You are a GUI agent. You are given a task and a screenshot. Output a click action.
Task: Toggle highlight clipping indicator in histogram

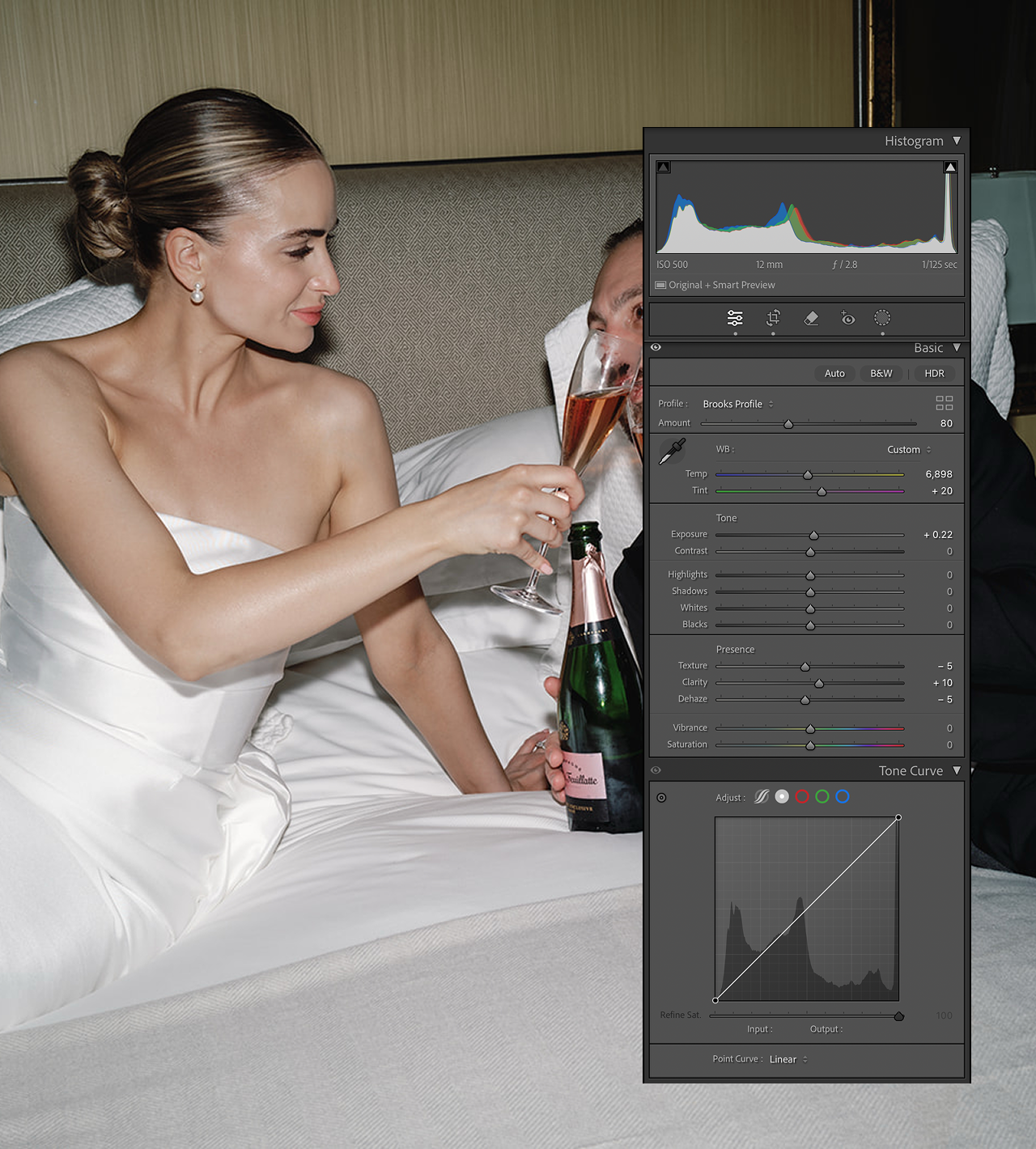pyautogui.click(x=950, y=167)
